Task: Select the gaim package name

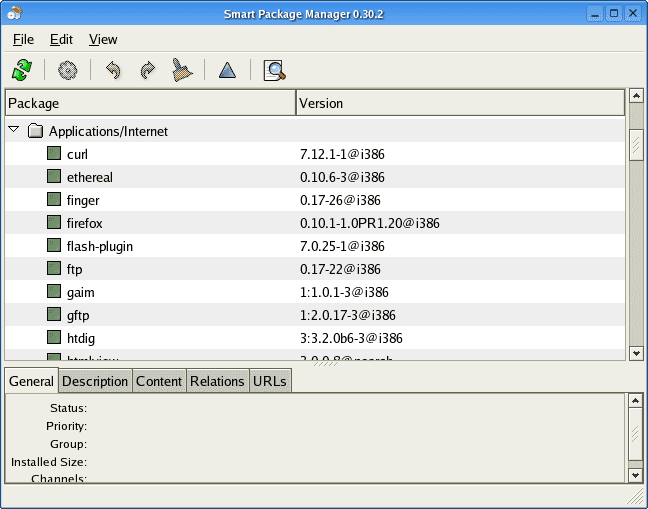Action: click(x=81, y=293)
